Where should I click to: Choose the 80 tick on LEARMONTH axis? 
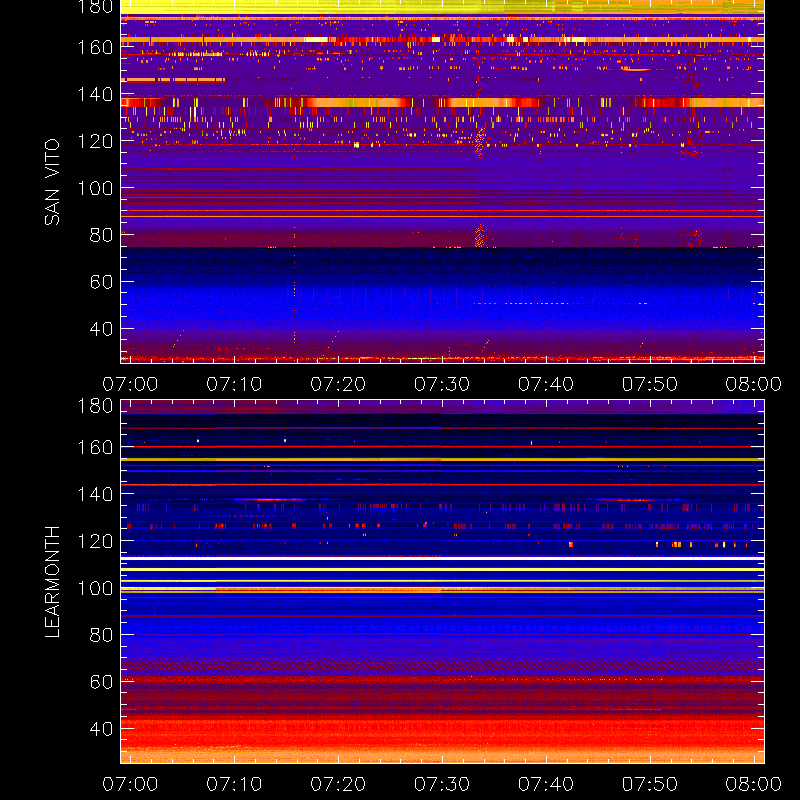[x=101, y=635]
